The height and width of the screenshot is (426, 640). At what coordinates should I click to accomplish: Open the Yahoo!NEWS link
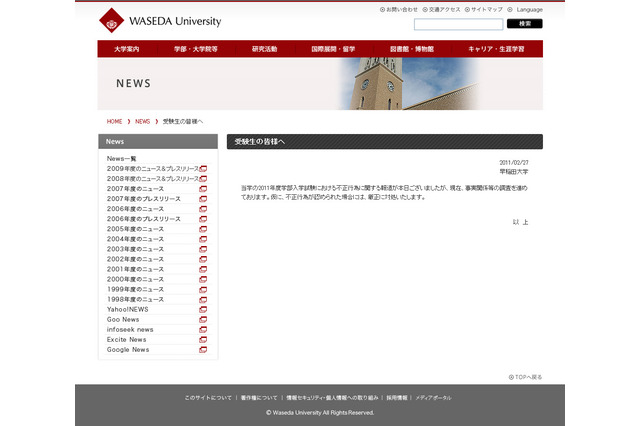[x=128, y=310]
